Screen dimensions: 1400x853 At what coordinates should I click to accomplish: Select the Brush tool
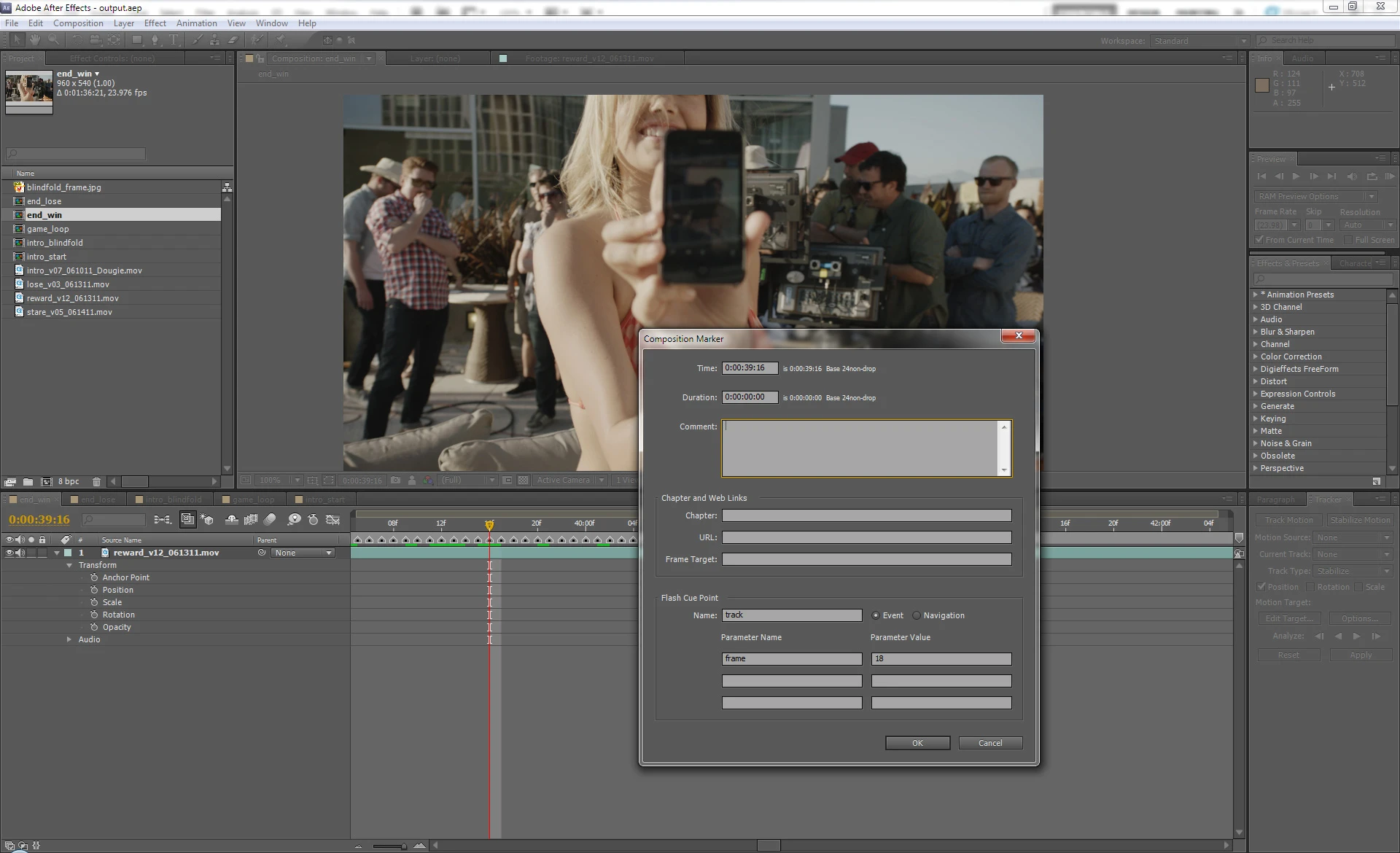pyautogui.click(x=198, y=40)
